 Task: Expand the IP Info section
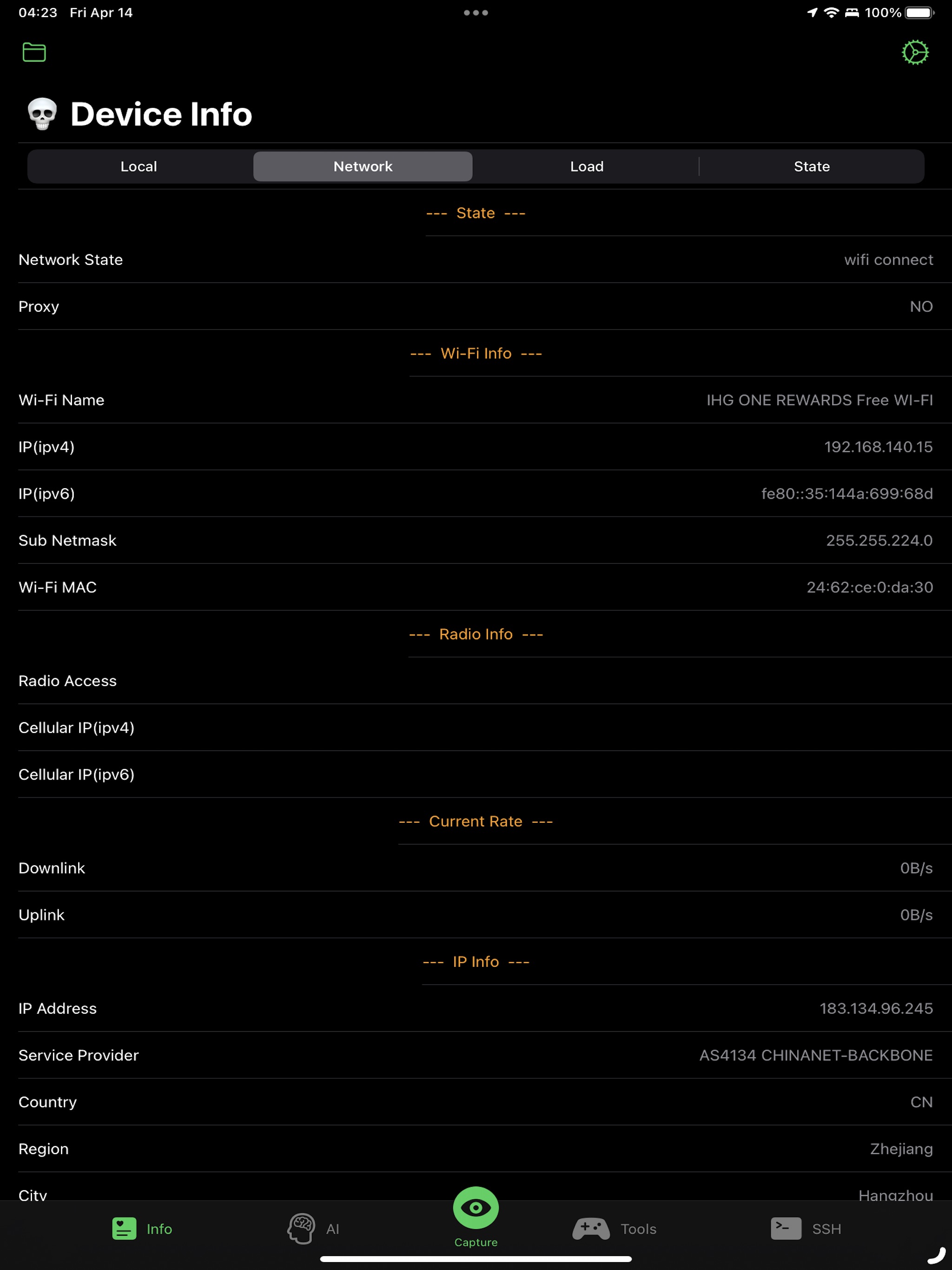click(x=476, y=961)
